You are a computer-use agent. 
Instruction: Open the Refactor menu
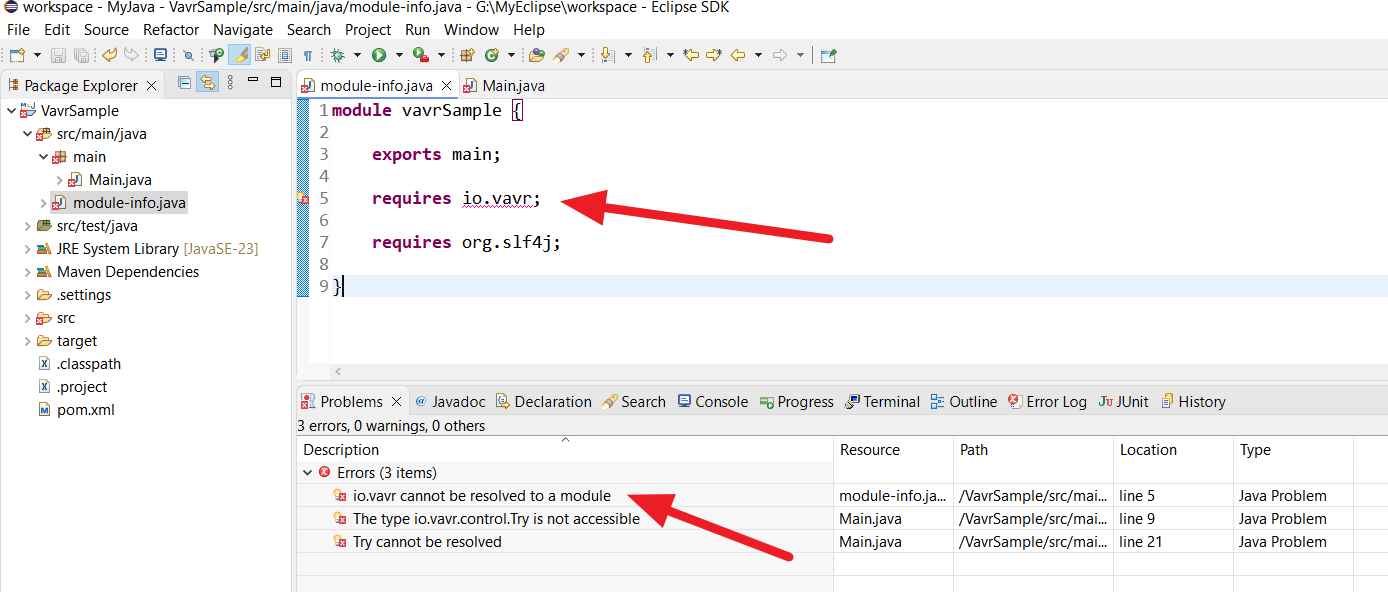point(171,30)
